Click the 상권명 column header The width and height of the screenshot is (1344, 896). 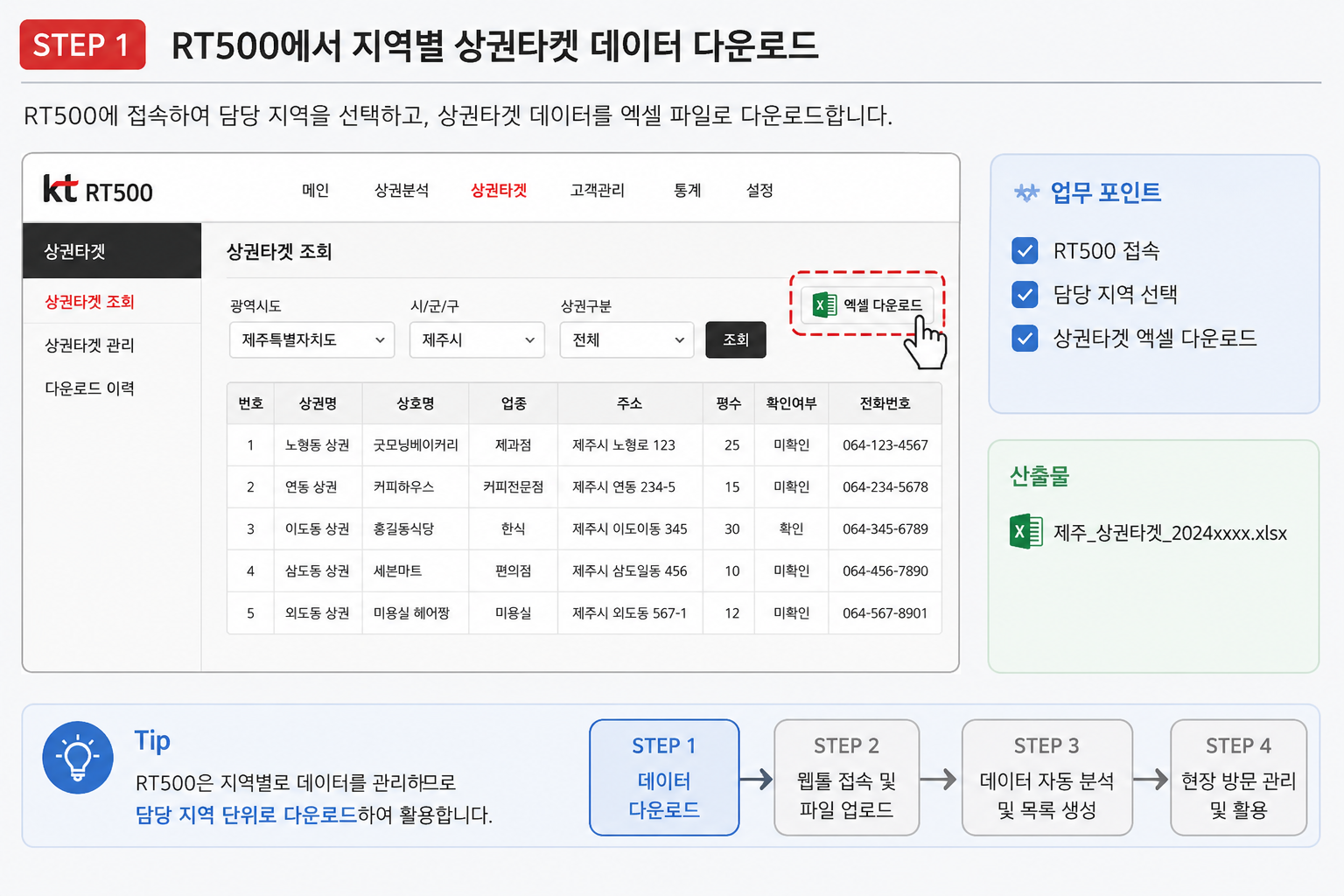click(x=318, y=403)
